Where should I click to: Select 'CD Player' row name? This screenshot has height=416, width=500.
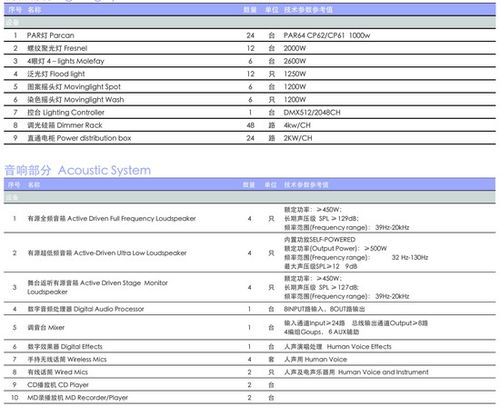pyautogui.click(x=58, y=385)
